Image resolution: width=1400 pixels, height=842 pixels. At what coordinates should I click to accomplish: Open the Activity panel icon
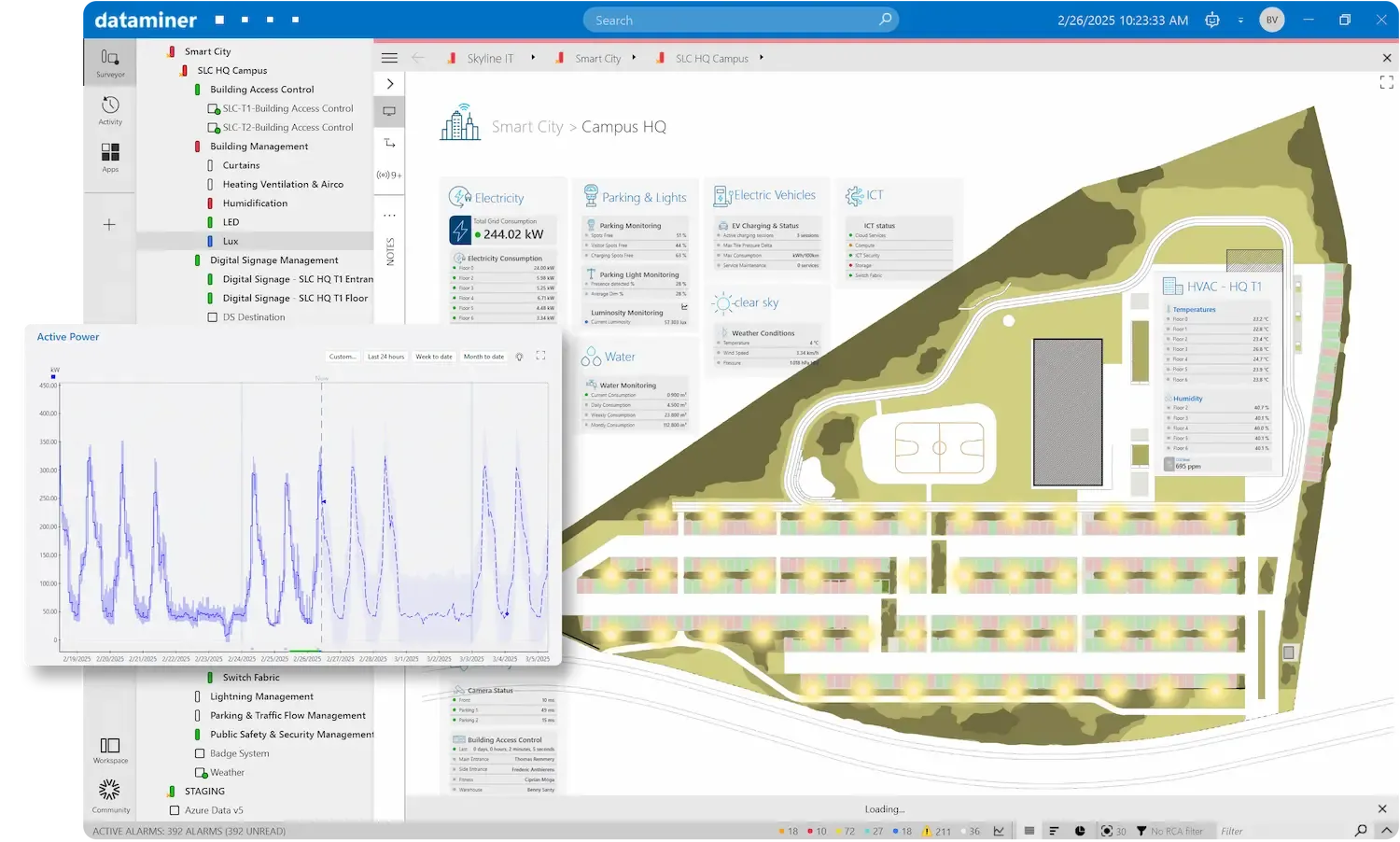110,109
